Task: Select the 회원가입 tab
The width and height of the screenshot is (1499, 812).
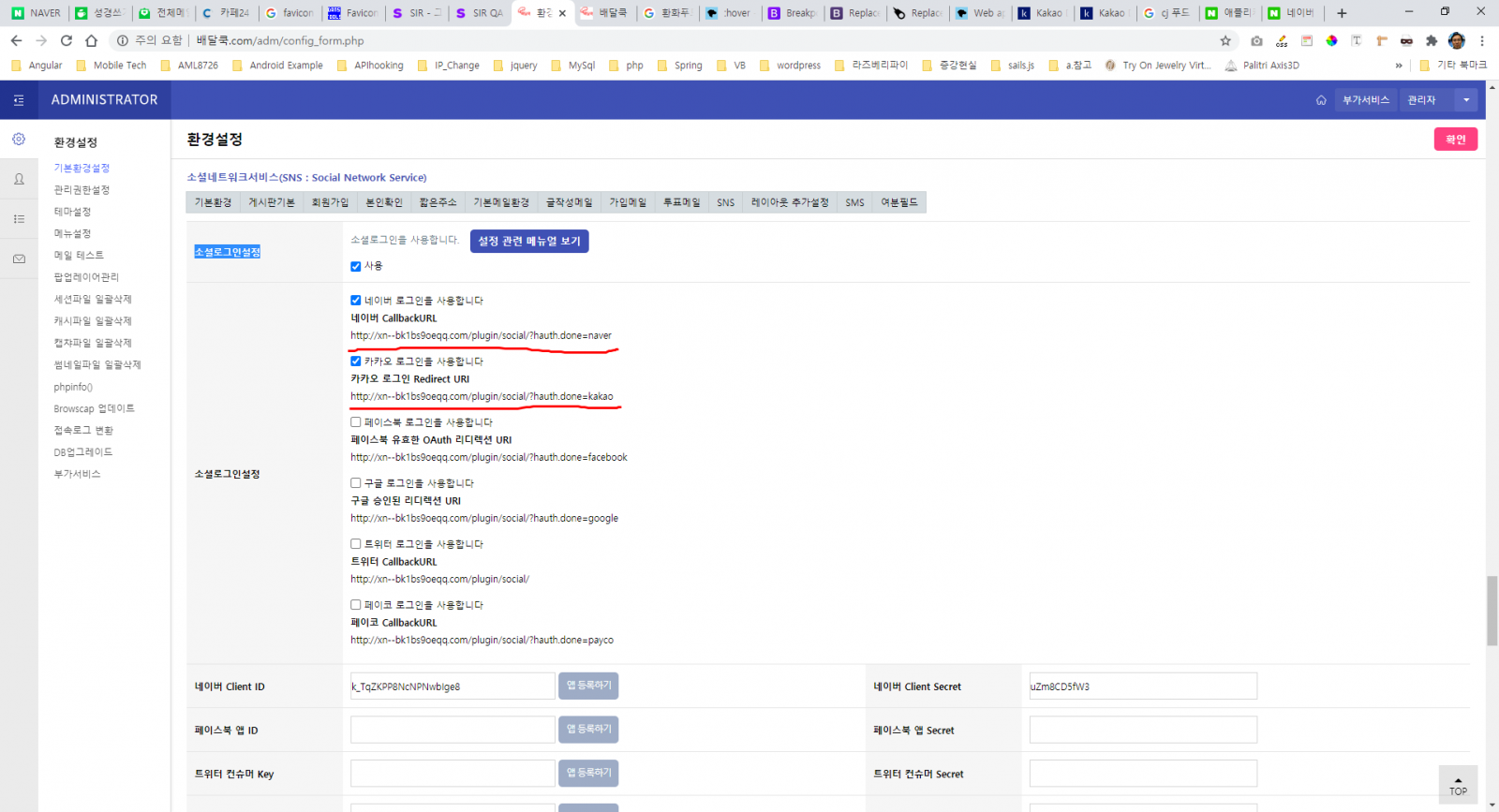Action: 330,203
